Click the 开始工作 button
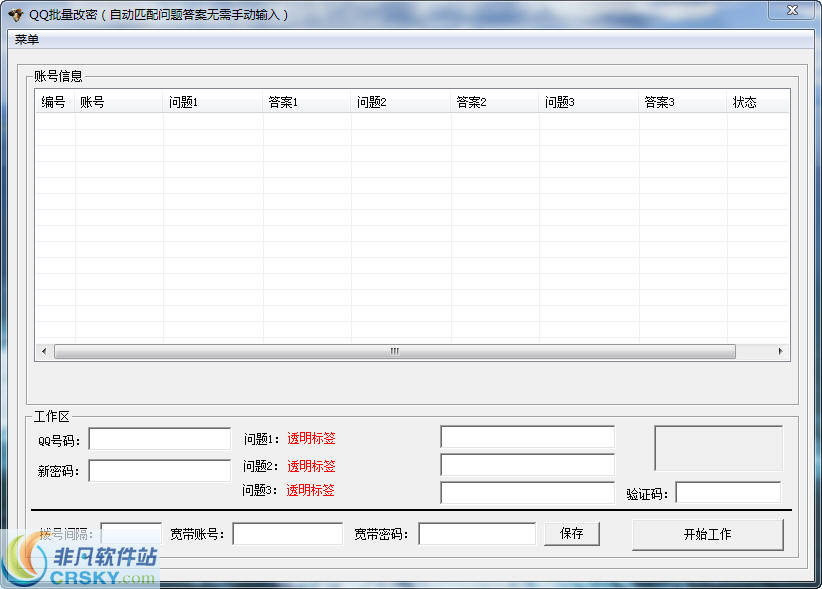The height and width of the screenshot is (589, 822). (708, 535)
